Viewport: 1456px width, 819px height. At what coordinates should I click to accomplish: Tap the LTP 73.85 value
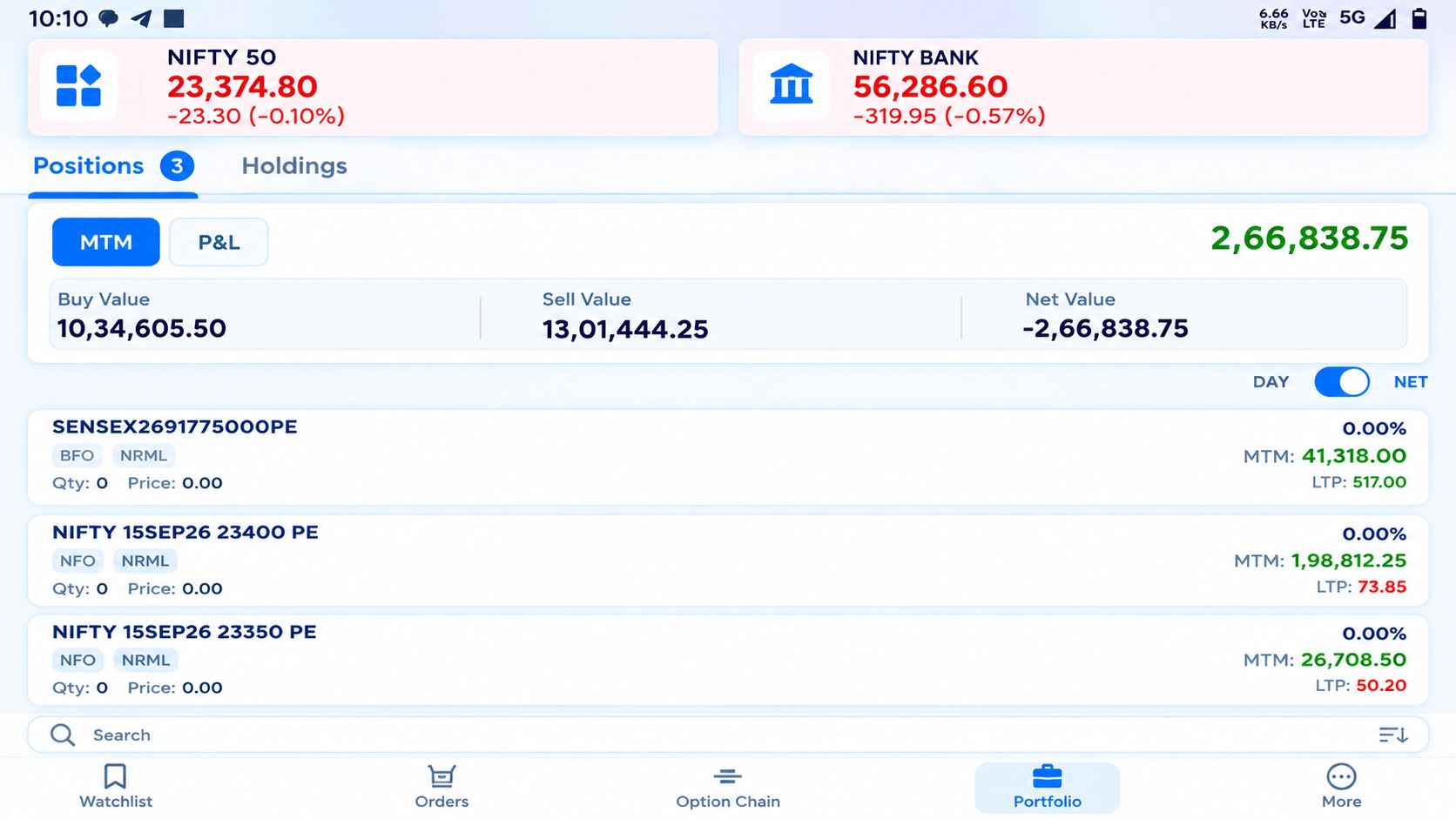click(1382, 587)
